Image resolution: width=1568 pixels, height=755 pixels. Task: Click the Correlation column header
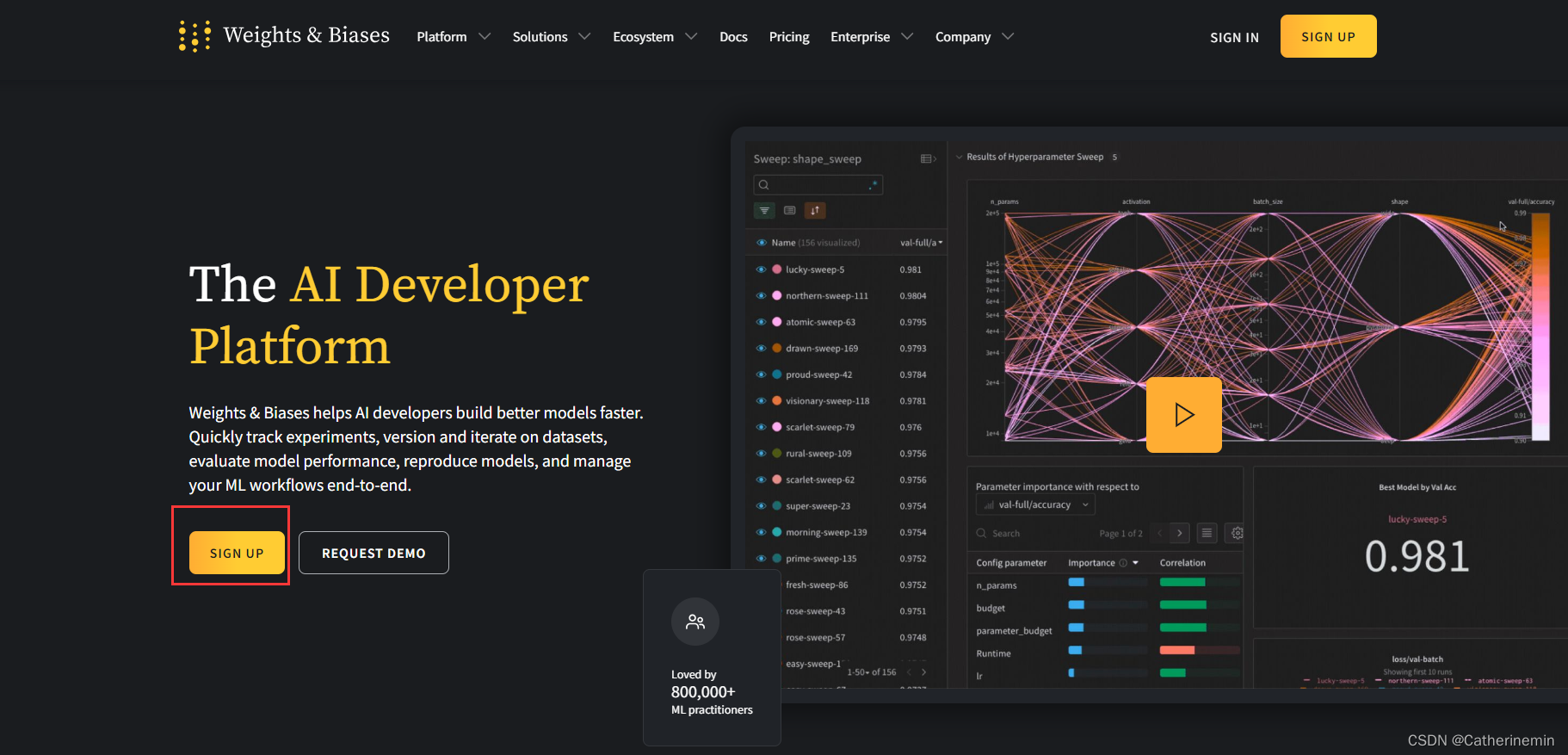1182,563
